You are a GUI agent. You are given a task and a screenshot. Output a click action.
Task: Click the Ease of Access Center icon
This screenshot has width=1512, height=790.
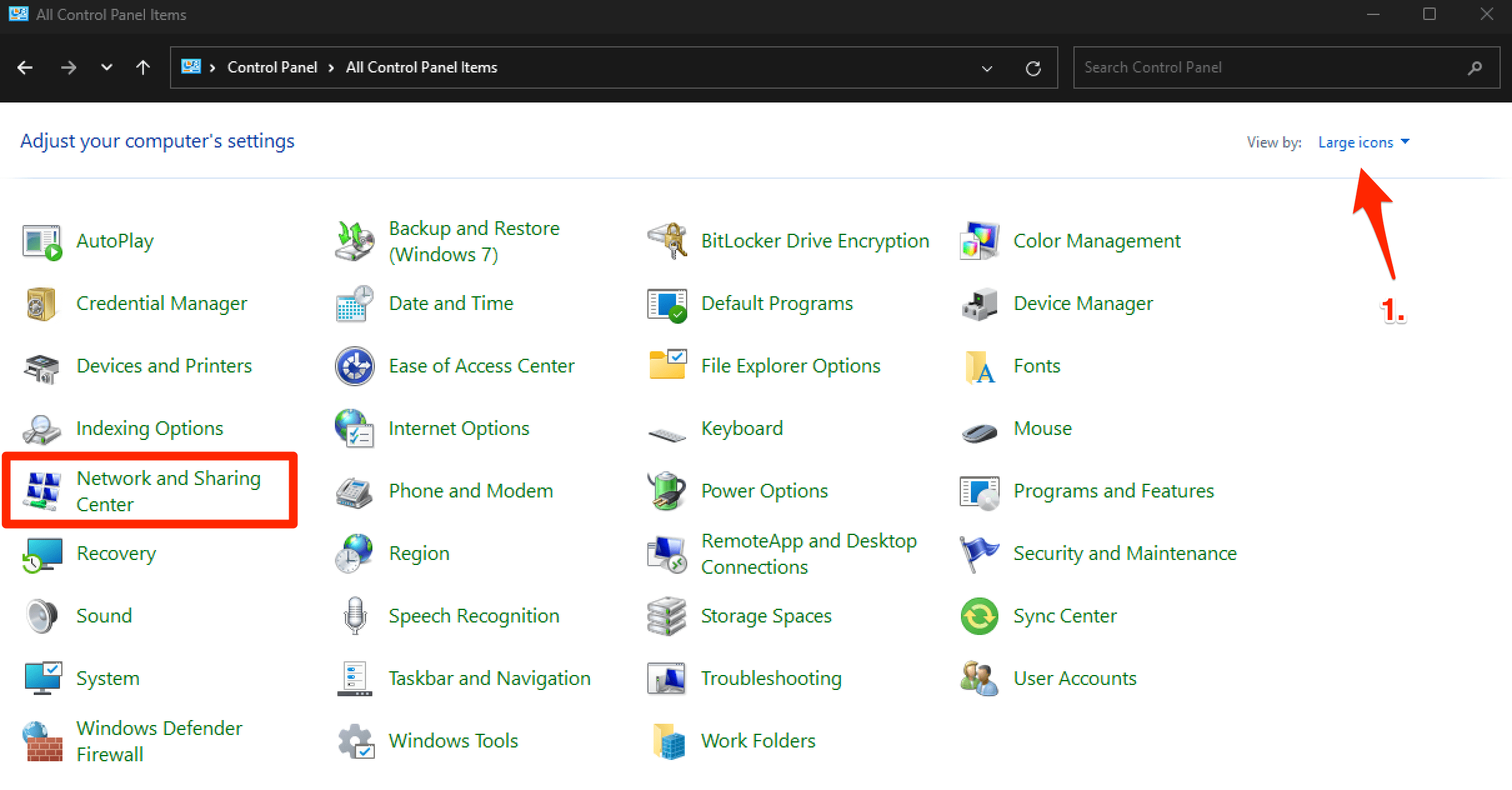[355, 366]
